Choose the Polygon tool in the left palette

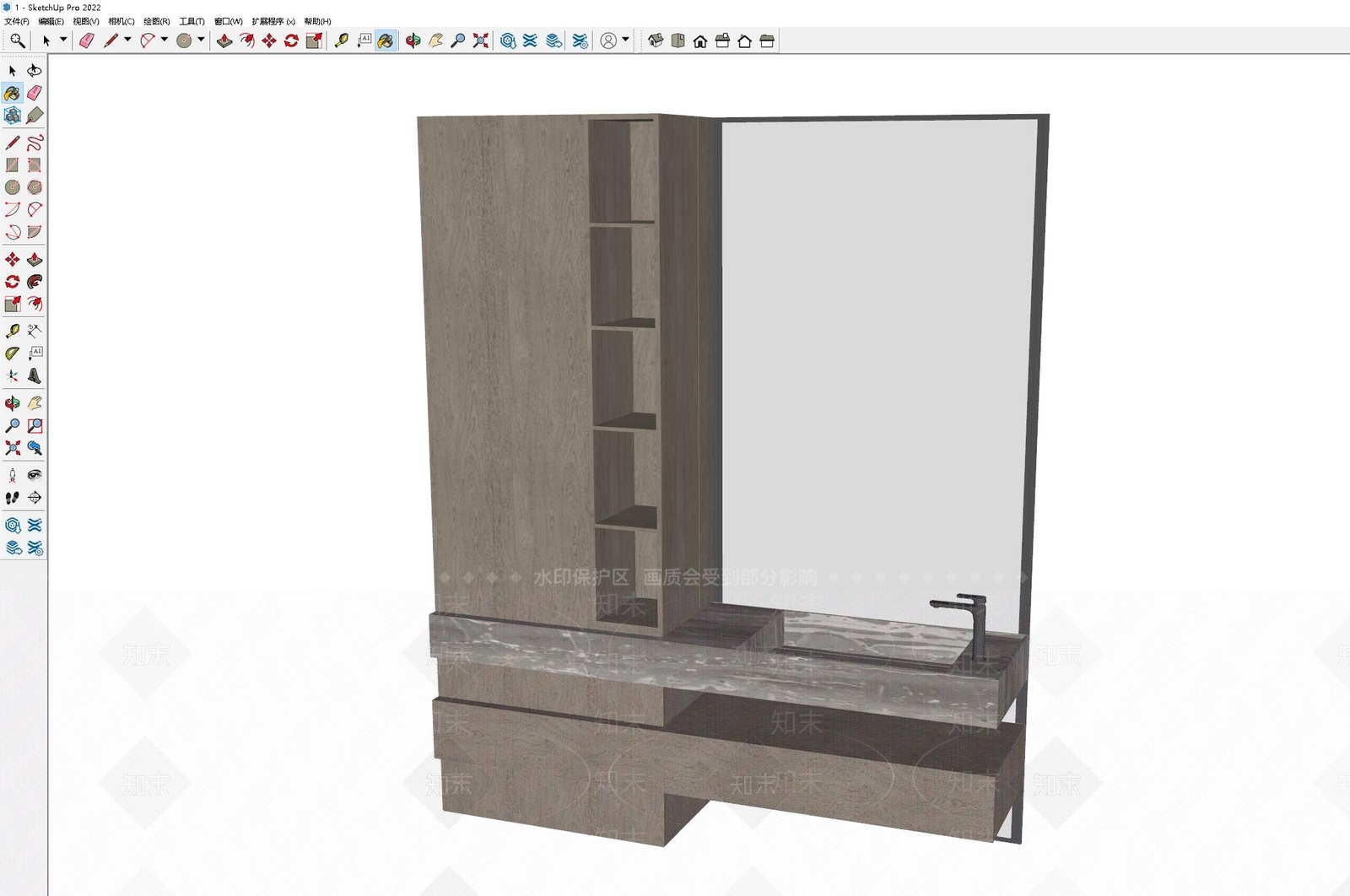35,187
